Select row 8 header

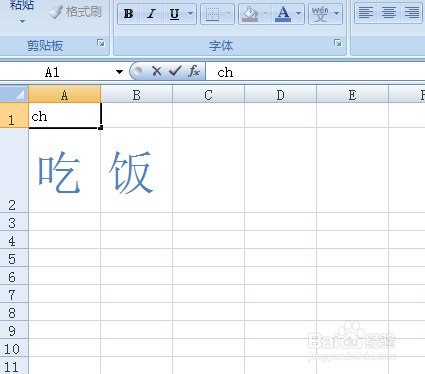click(14, 312)
